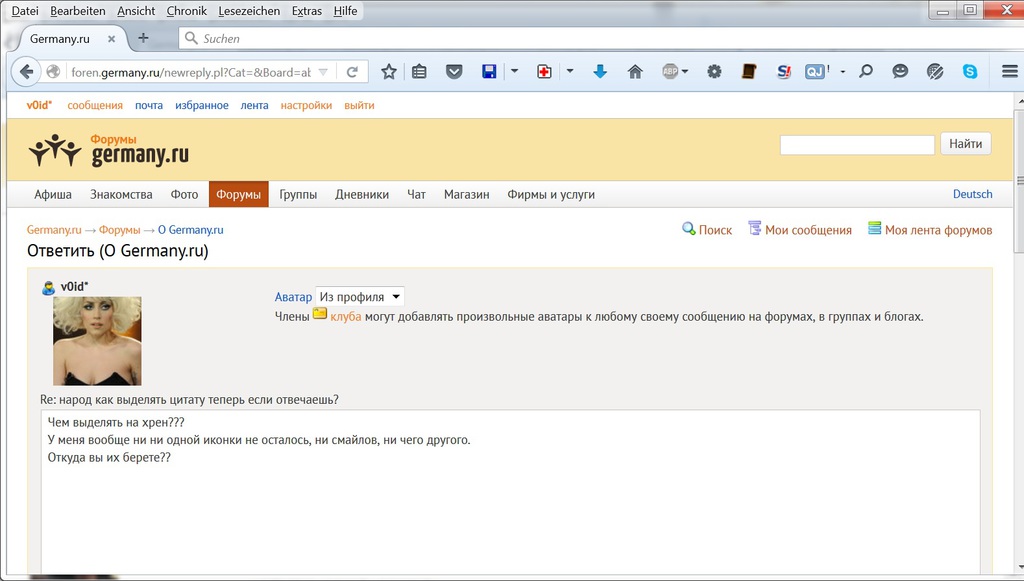Screen dimensions: 1024x581
Task: Open the Firefox hamburger menu
Action: pyautogui.click(x=1009, y=72)
